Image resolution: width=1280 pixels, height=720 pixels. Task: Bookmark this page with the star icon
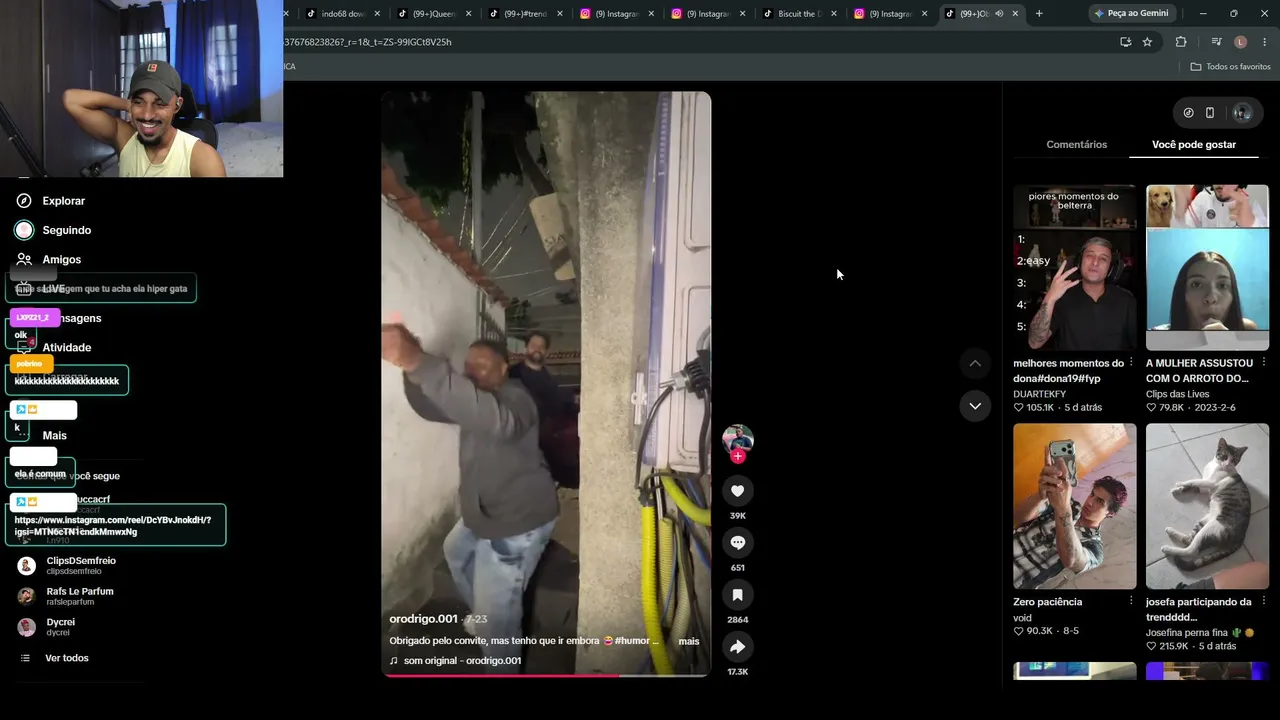coord(1147,42)
